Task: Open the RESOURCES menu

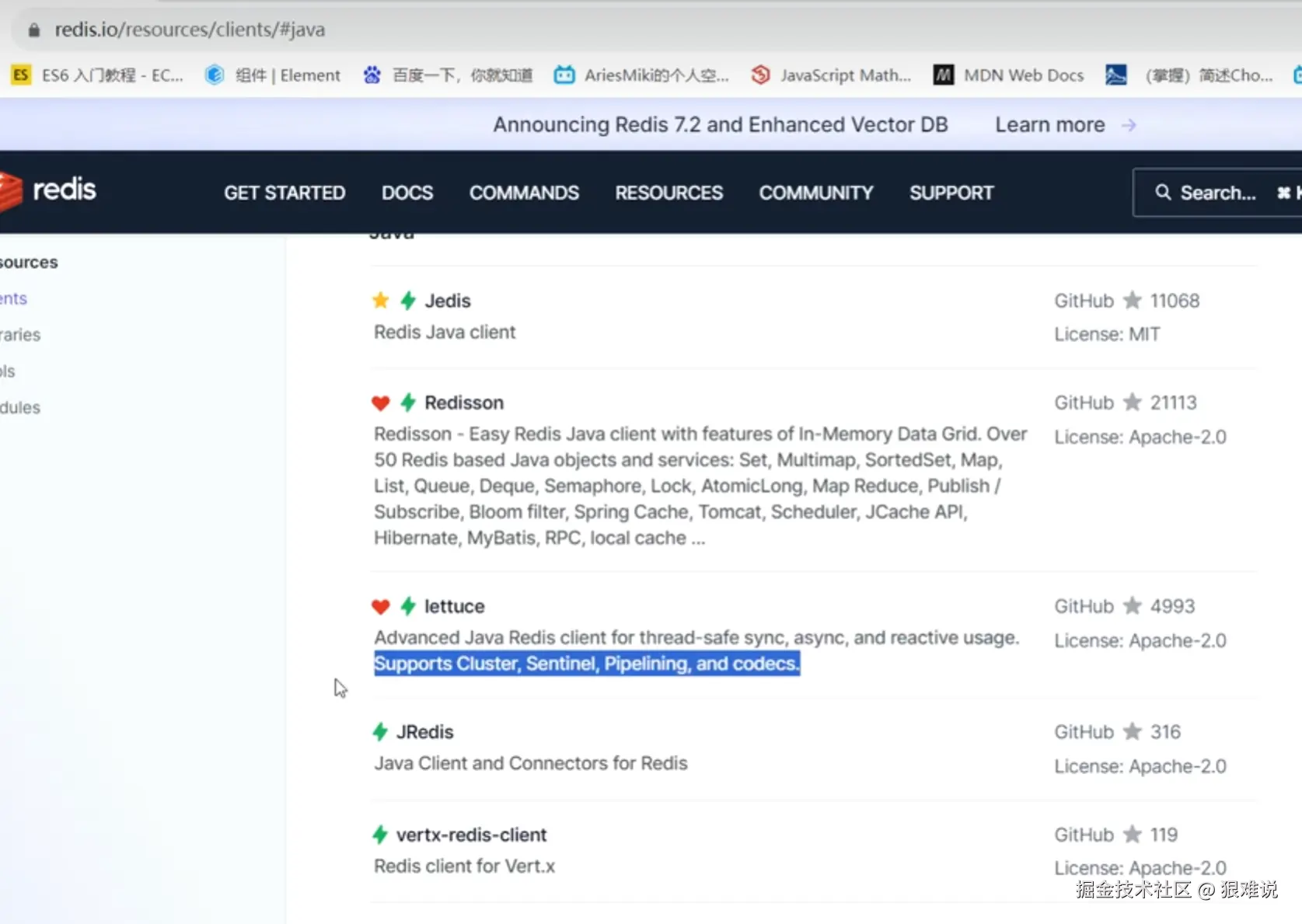Action: pos(669,193)
